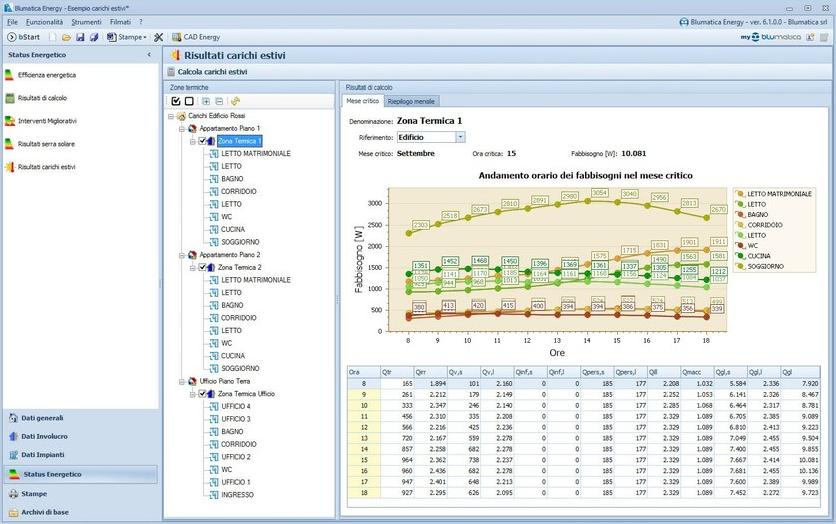Toggle the Zona Termica Ufficio checkbox
Image resolution: width=836 pixels, height=524 pixels.
click(203, 394)
